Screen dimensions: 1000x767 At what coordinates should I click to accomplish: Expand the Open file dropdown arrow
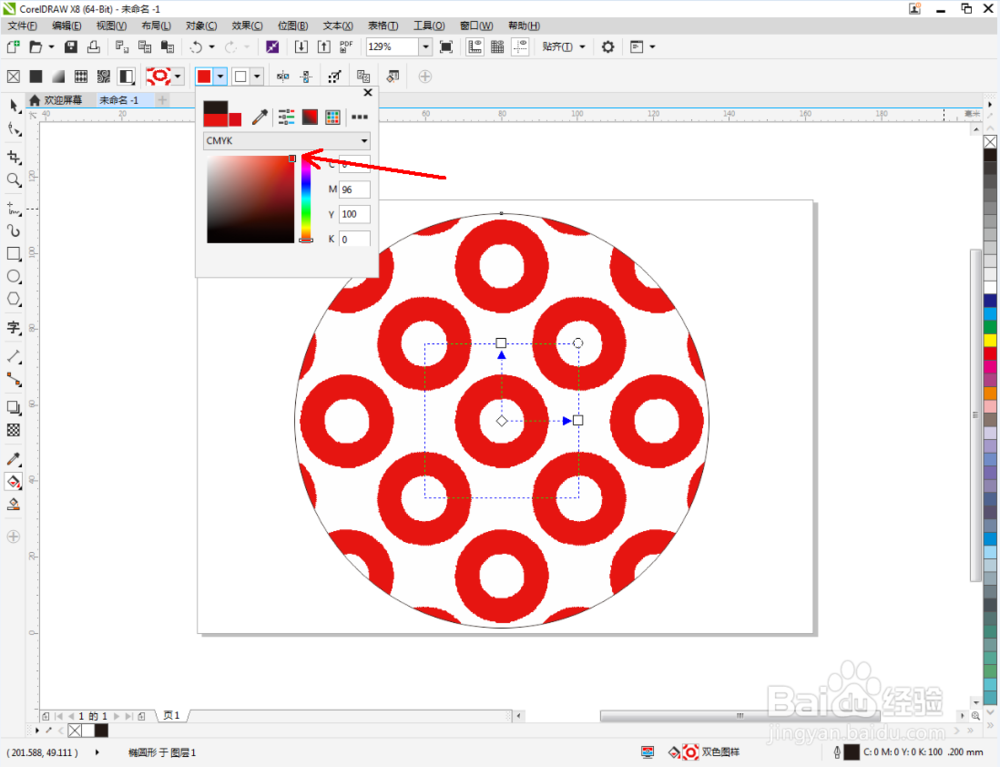[52, 47]
